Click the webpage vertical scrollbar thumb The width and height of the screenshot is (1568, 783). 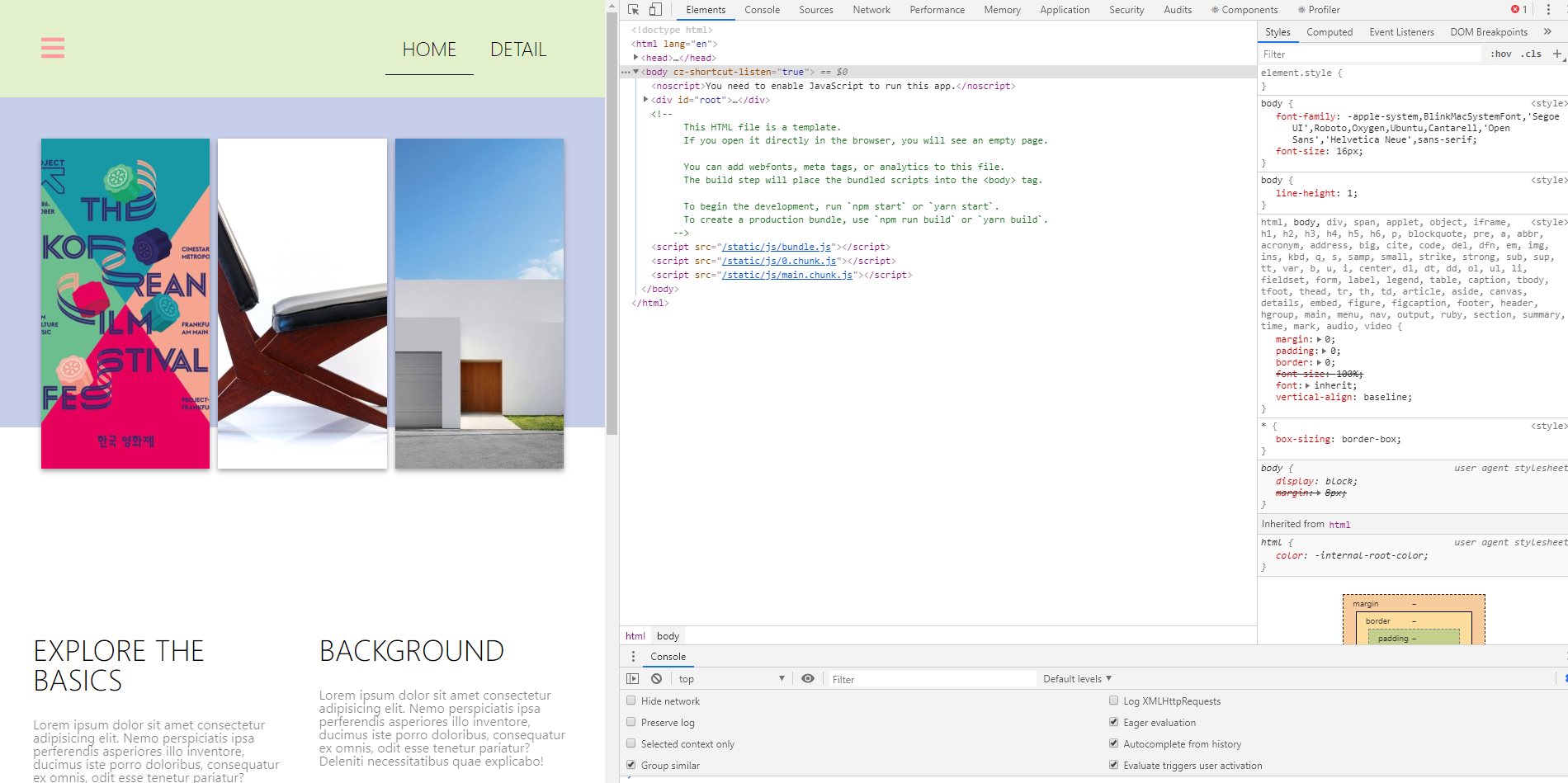pos(612,223)
